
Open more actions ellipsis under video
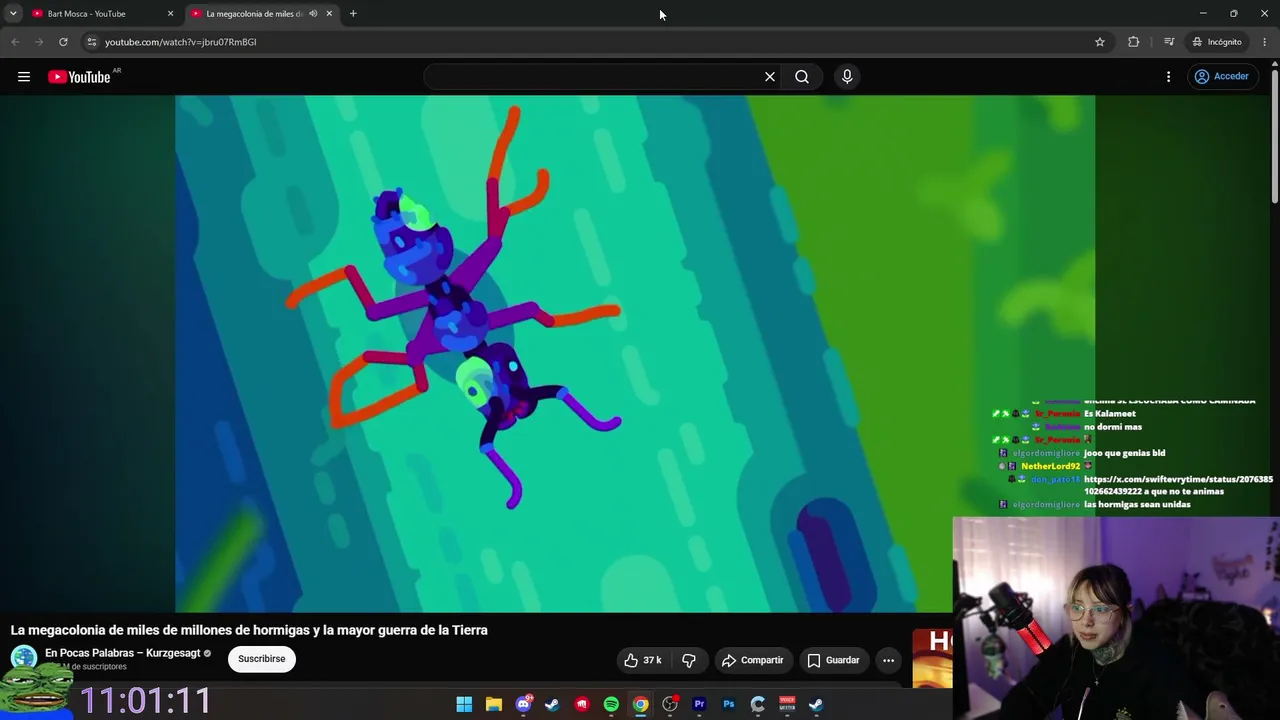coord(888,660)
